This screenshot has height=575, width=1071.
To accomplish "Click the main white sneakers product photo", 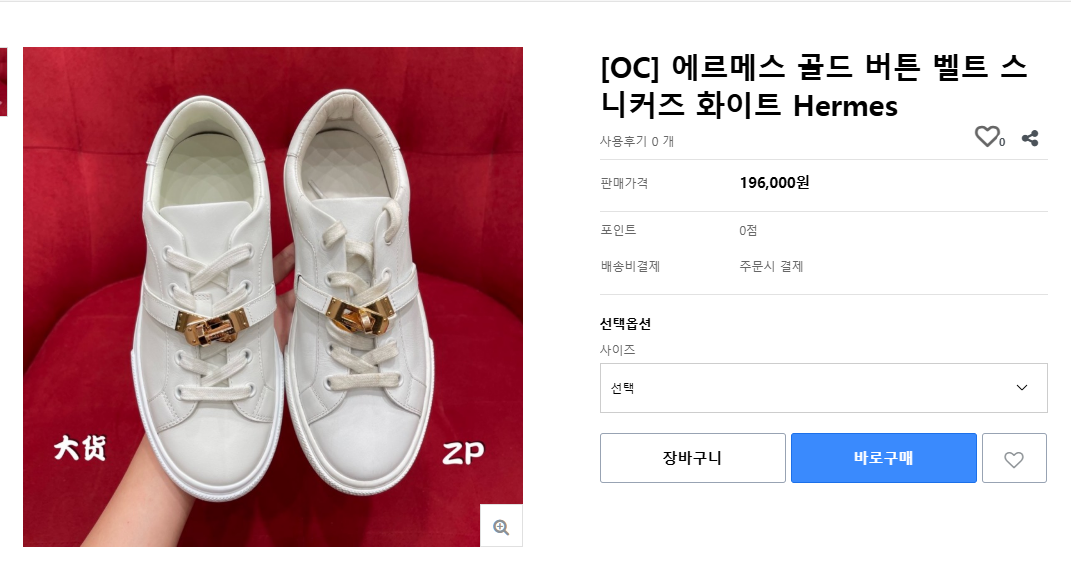I will [272, 297].
